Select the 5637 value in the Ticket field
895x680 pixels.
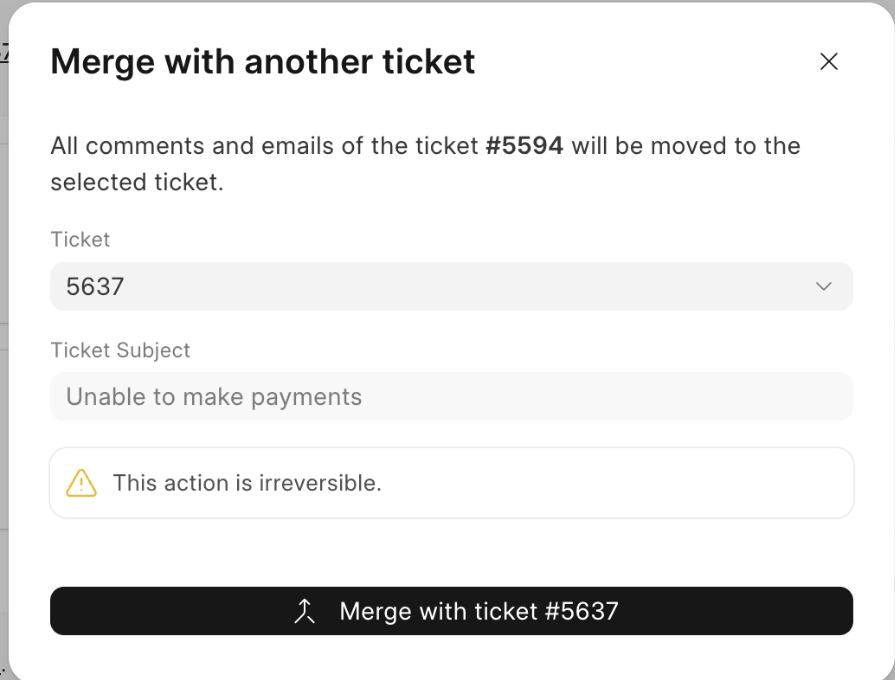pos(95,287)
